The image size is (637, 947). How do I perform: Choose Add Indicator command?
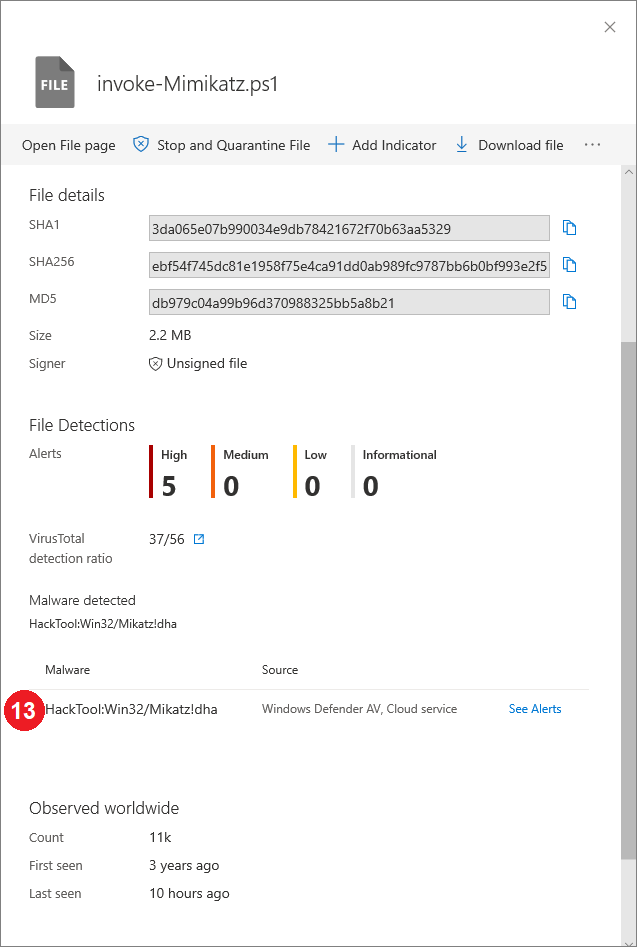click(394, 145)
